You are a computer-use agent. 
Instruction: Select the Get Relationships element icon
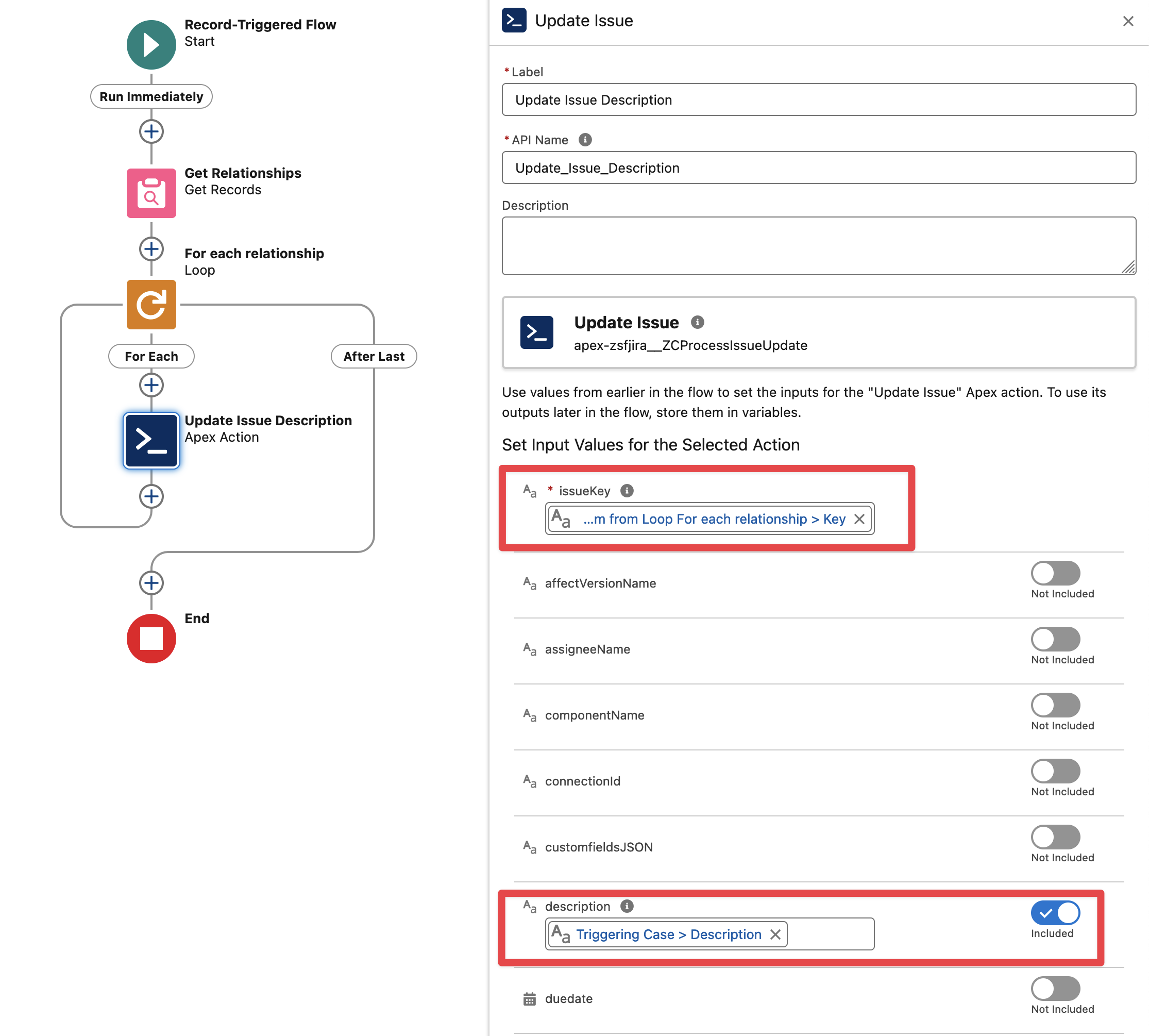click(x=151, y=193)
